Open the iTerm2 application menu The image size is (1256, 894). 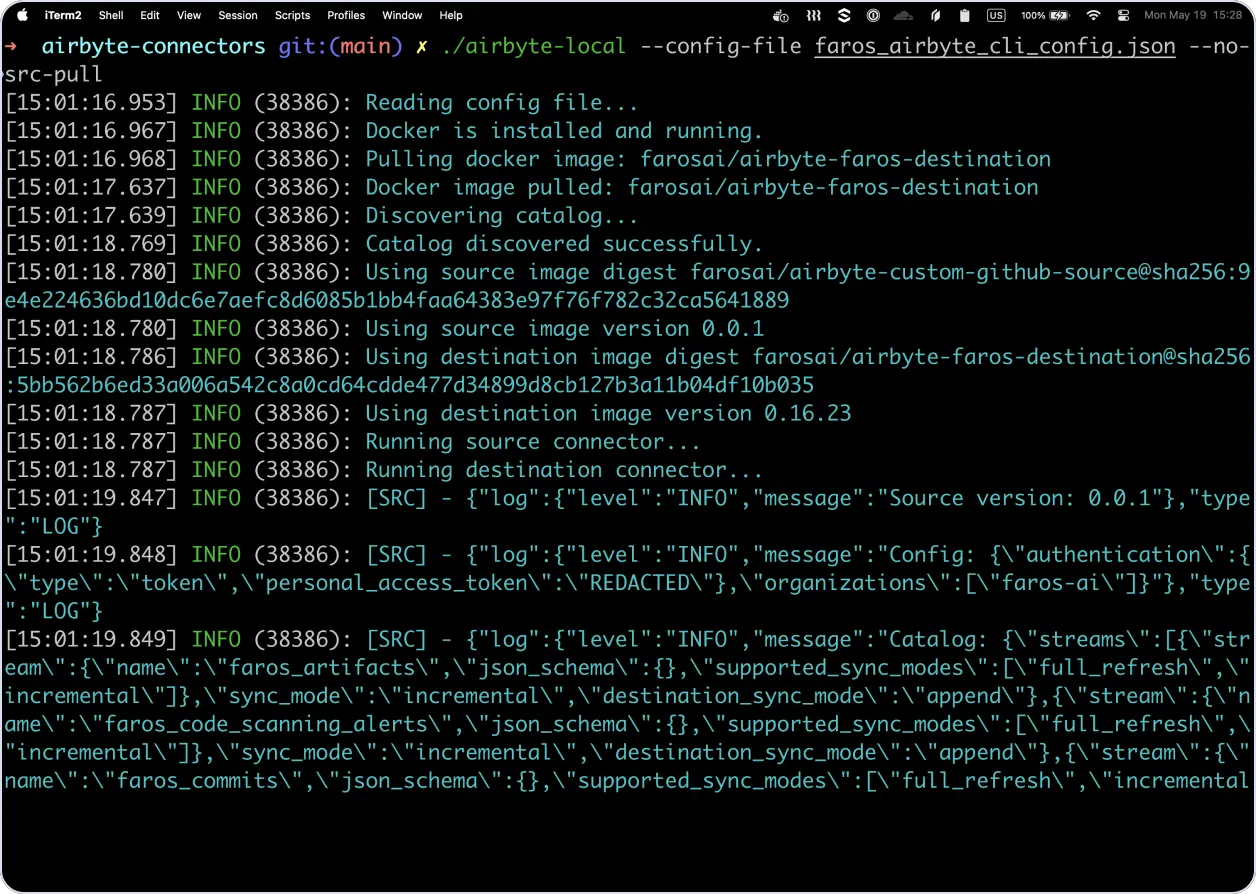(62, 15)
